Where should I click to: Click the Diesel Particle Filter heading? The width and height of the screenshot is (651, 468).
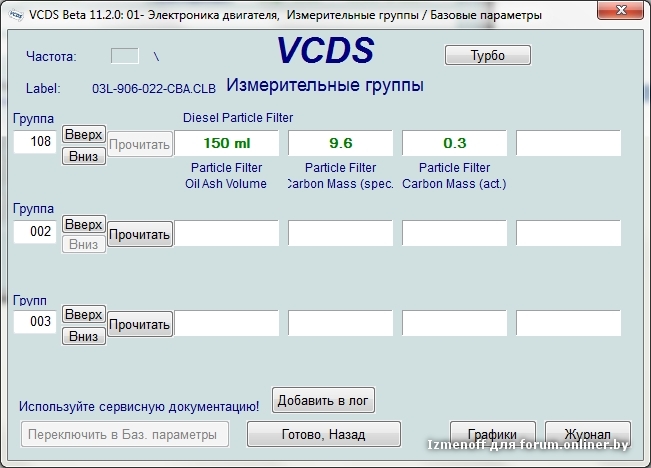click(x=238, y=118)
